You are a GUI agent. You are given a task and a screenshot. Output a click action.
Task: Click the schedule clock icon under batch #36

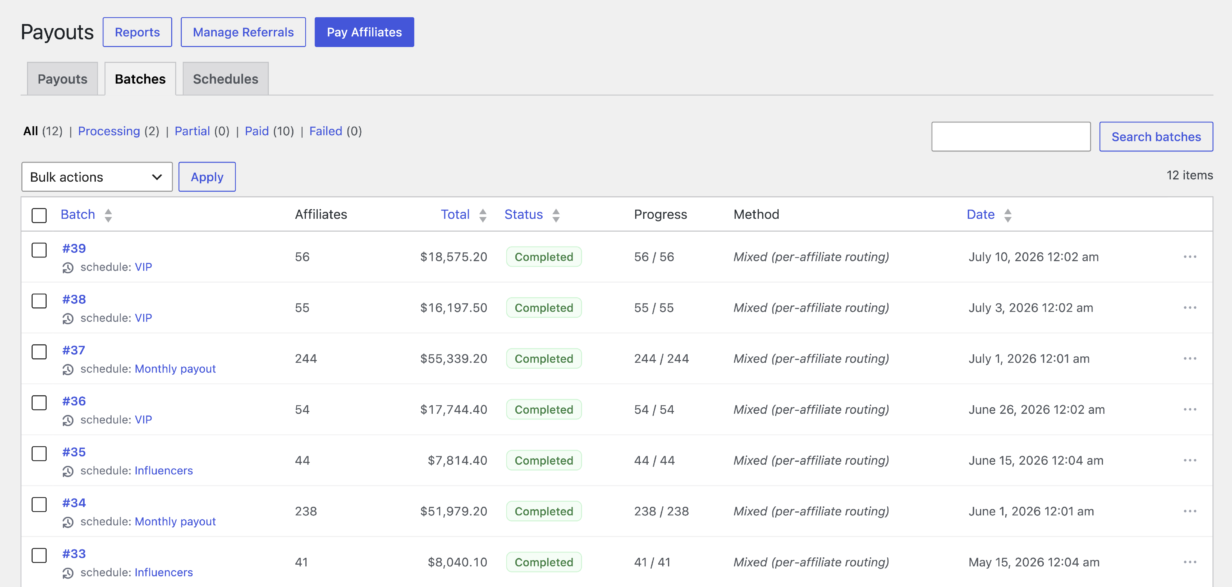point(68,421)
